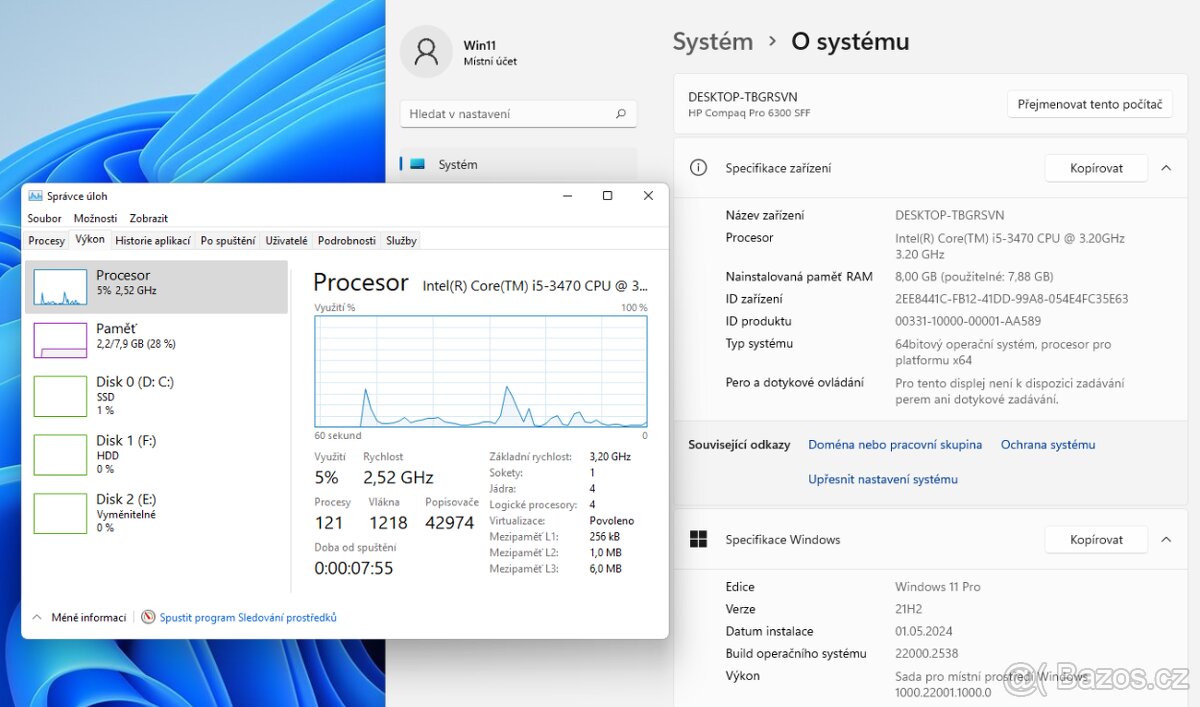
Task: Click the 1218 Vlákna value
Action: (388, 522)
